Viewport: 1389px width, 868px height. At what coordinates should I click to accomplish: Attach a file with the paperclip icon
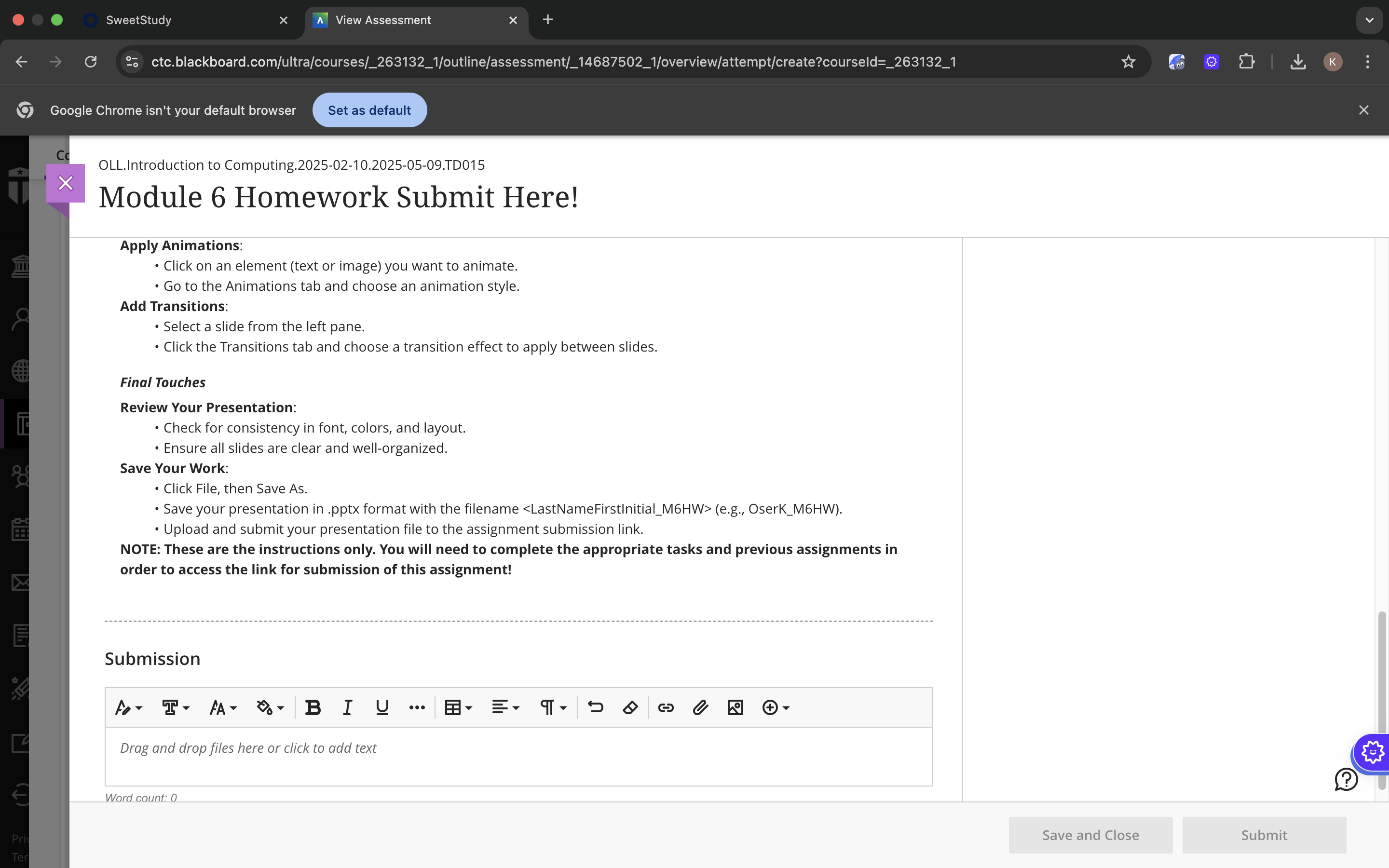click(x=700, y=708)
